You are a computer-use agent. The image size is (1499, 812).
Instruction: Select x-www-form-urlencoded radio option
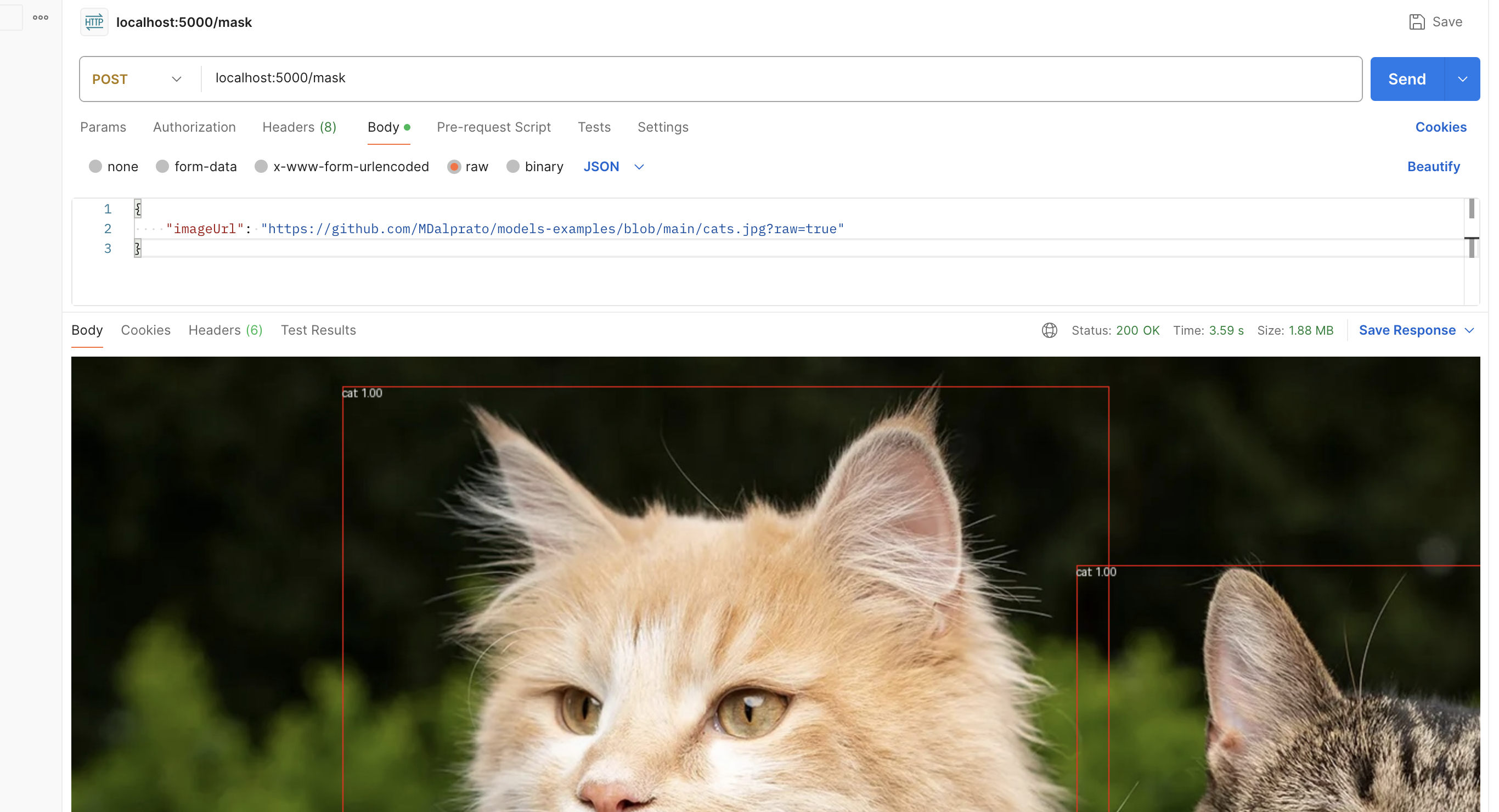pyautogui.click(x=261, y=167)
